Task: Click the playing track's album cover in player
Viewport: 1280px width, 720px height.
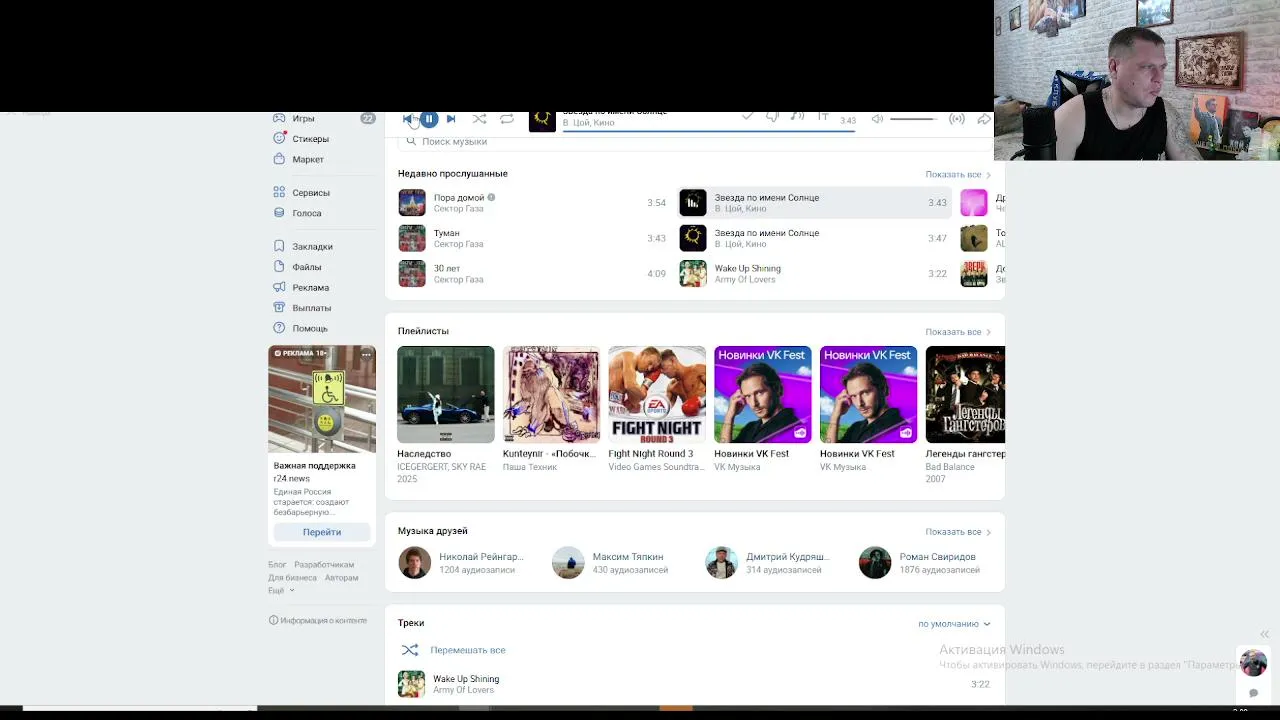Action: click(542, 121)
